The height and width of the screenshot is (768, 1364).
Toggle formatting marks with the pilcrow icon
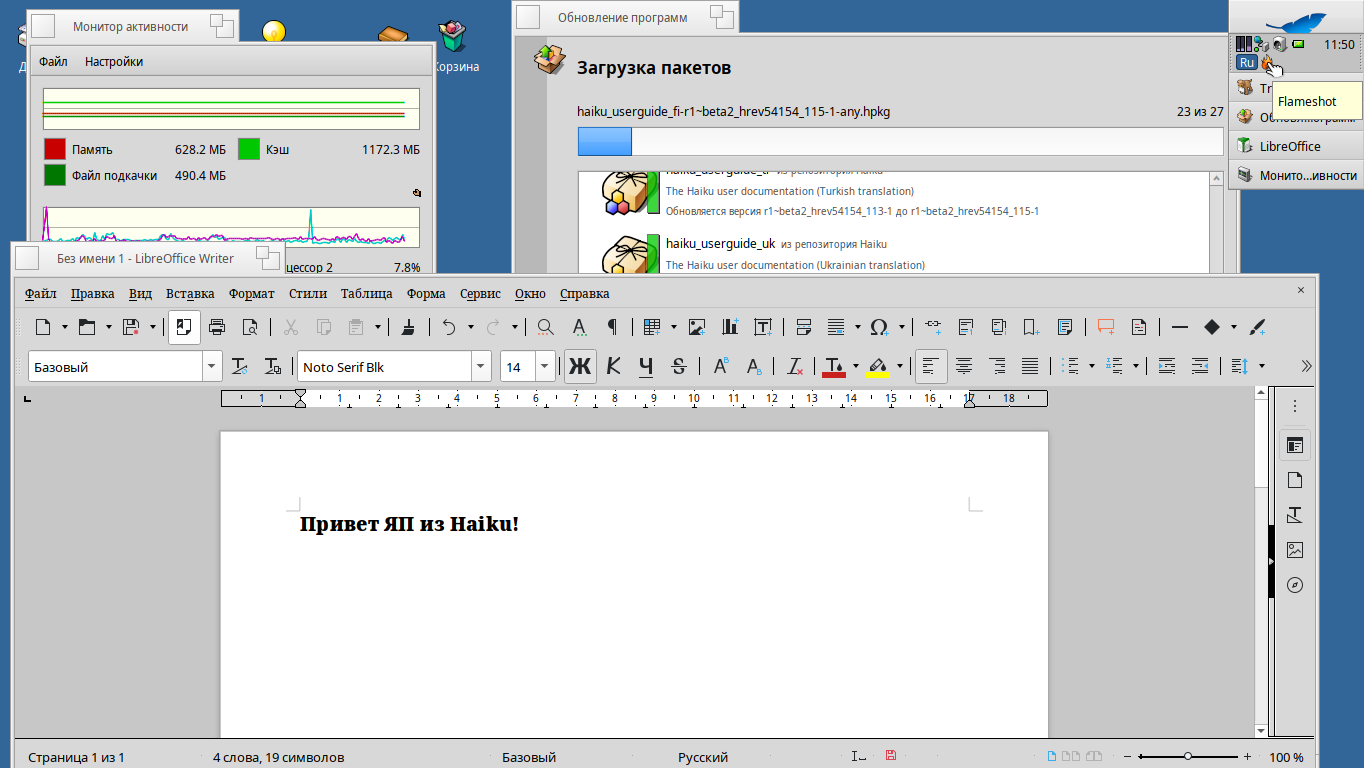pos(612,327)
